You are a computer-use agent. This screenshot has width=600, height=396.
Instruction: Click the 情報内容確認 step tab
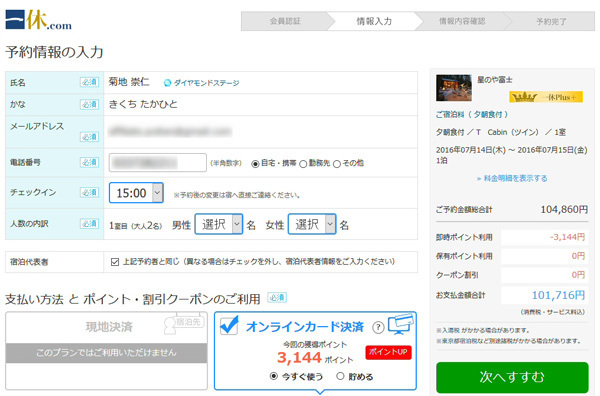pos(462,21)
